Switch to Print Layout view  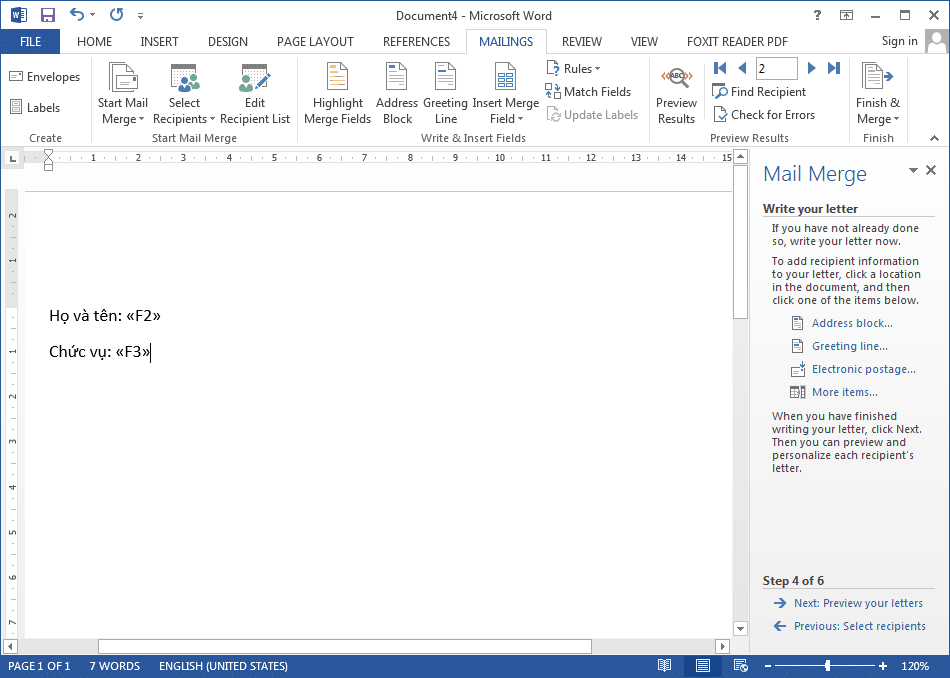coord(703,665)
